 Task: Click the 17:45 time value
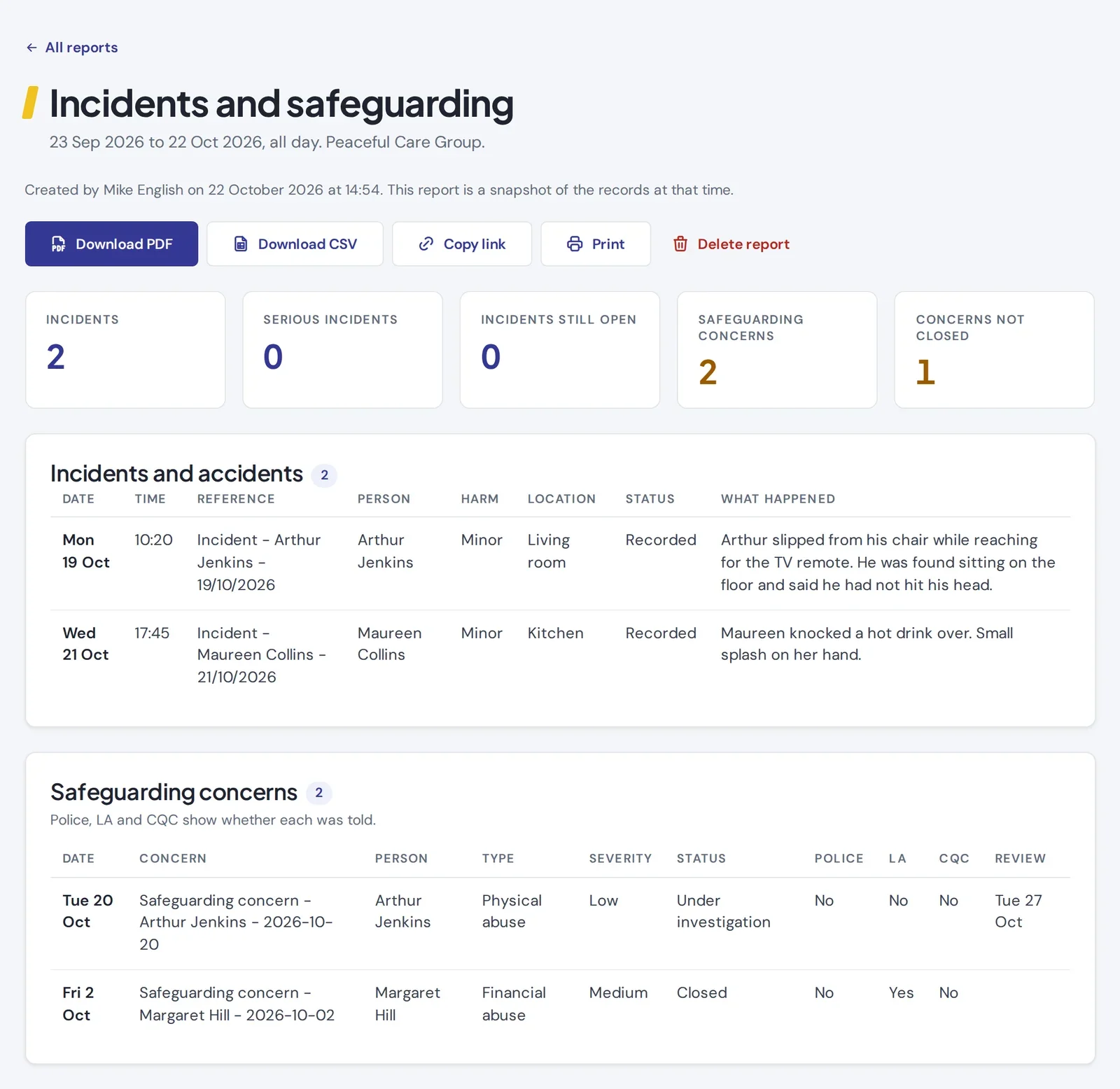[x=152, y=633]
